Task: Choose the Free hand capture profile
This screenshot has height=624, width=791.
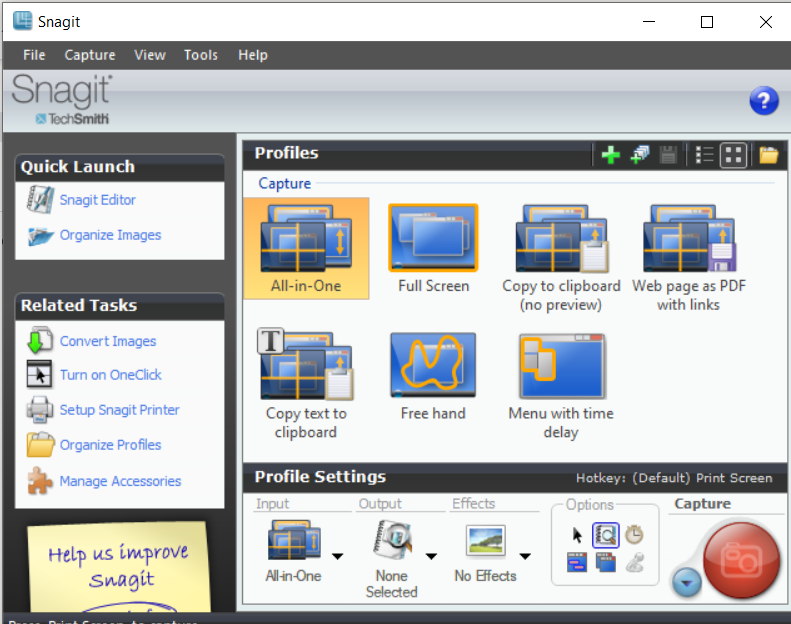Action: [433, 376]
